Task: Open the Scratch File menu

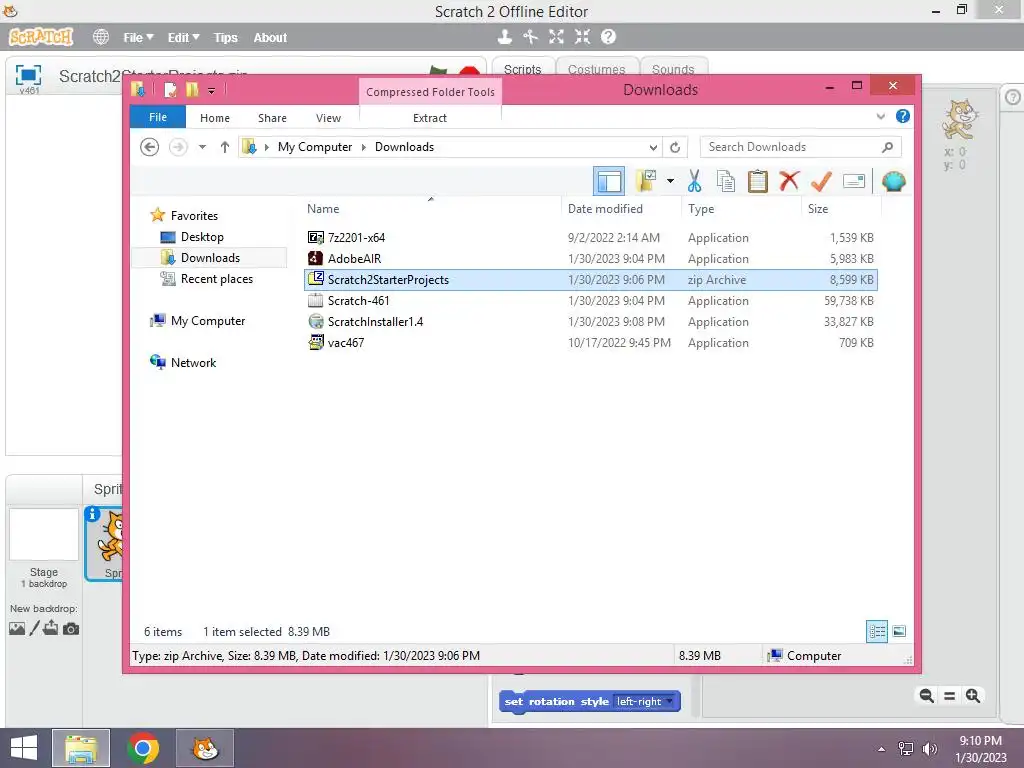Action: pos(138,37)
